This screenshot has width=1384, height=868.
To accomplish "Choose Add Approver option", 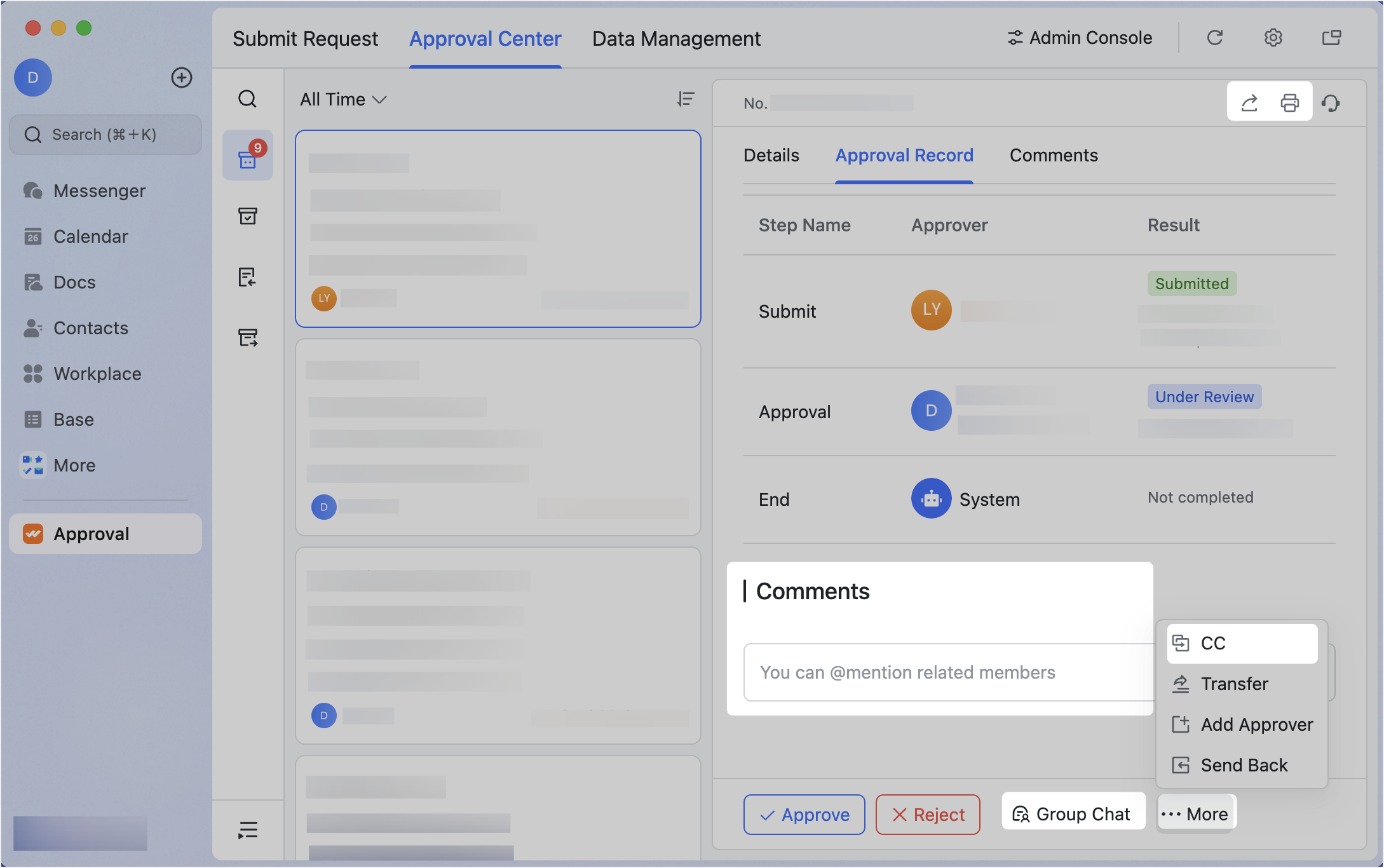I will (1242, 724).
